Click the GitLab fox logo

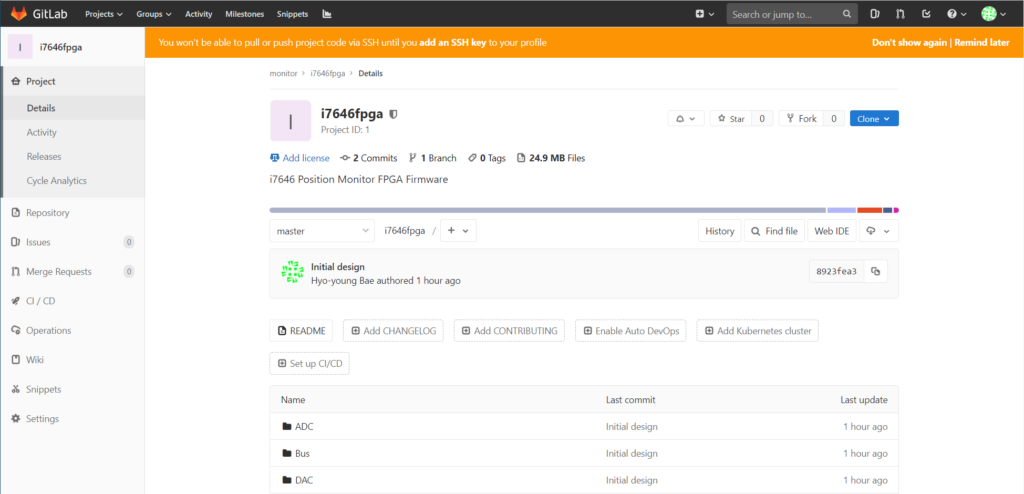click(x=19, y=14)
